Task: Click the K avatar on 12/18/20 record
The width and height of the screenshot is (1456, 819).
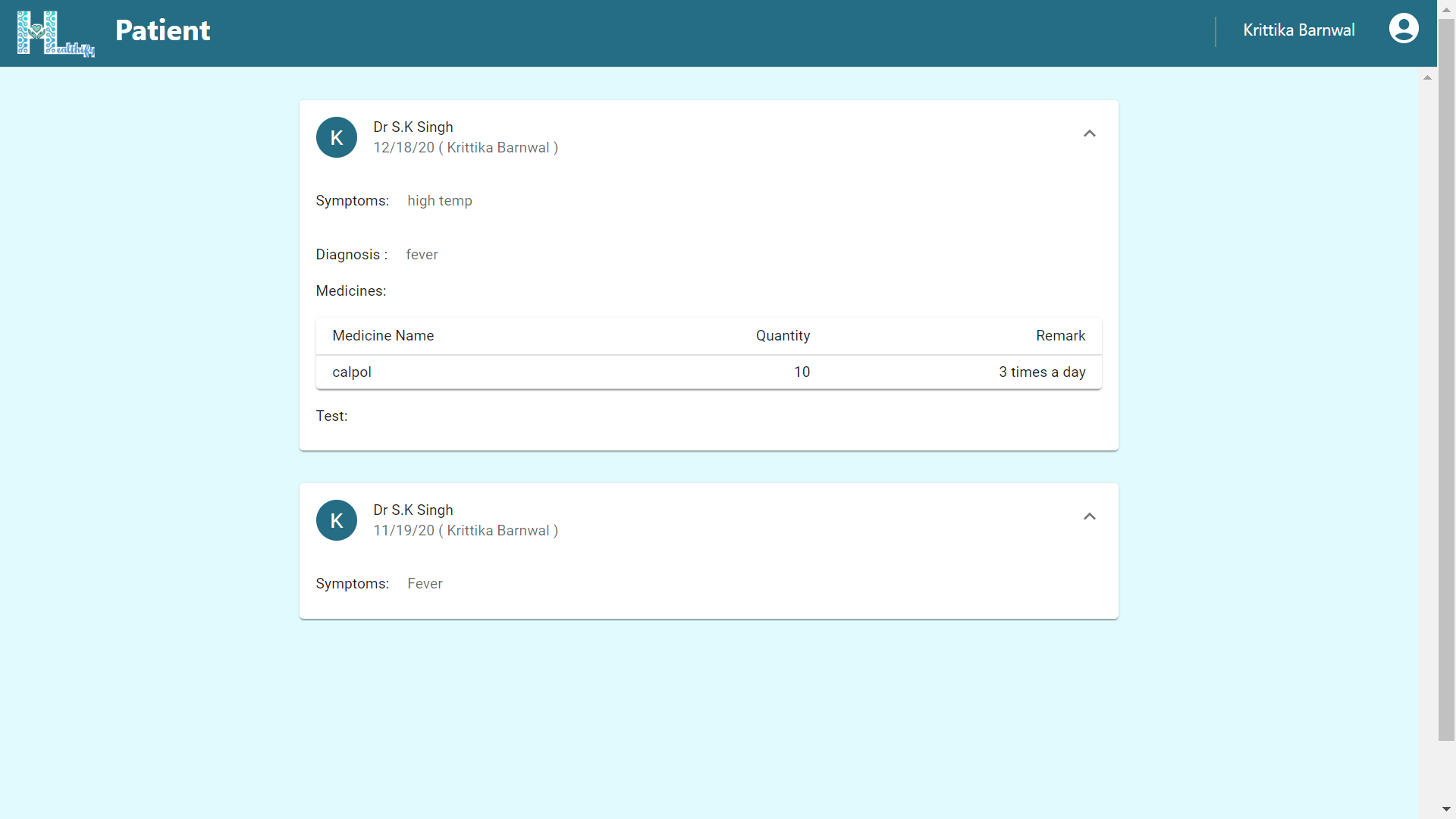Action: point(337,137)
